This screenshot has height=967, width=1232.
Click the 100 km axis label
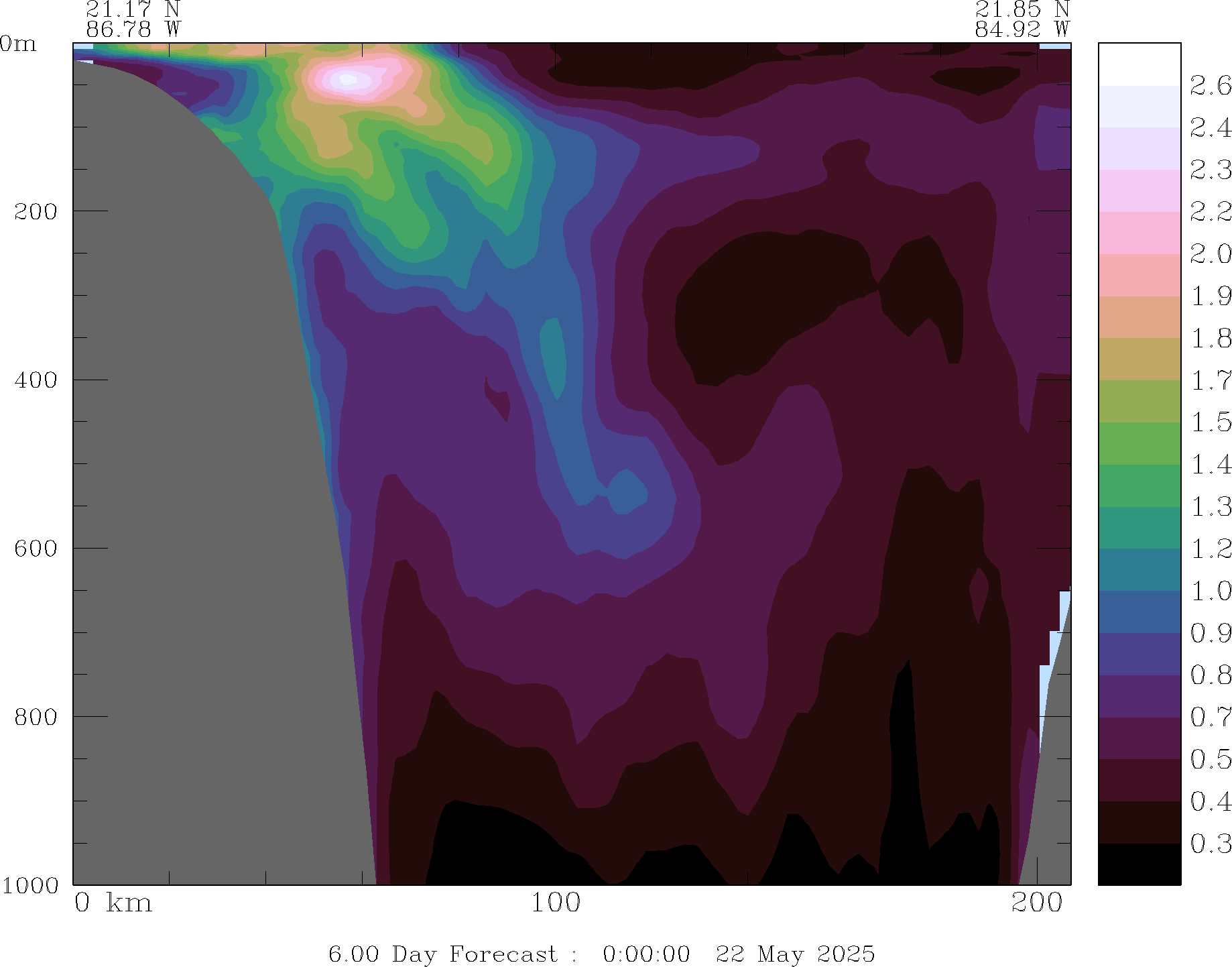(555, 903)
